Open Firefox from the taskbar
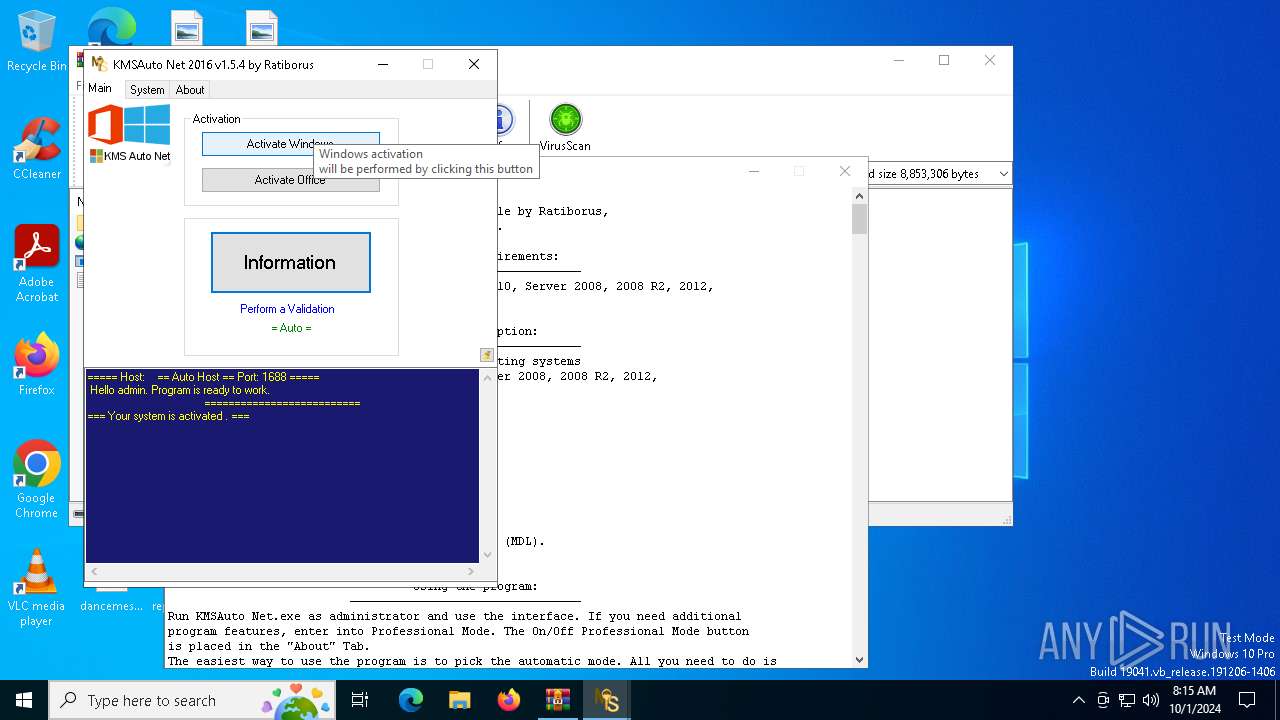 (509, 700)
